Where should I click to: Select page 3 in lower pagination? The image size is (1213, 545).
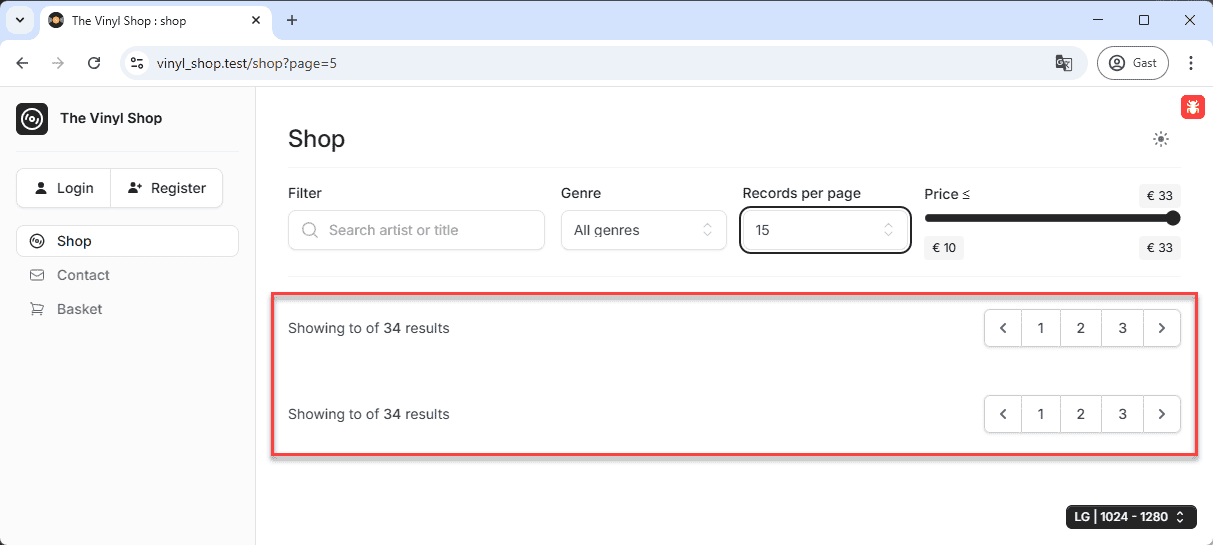pyautogui.click(x=1123, y=414)
